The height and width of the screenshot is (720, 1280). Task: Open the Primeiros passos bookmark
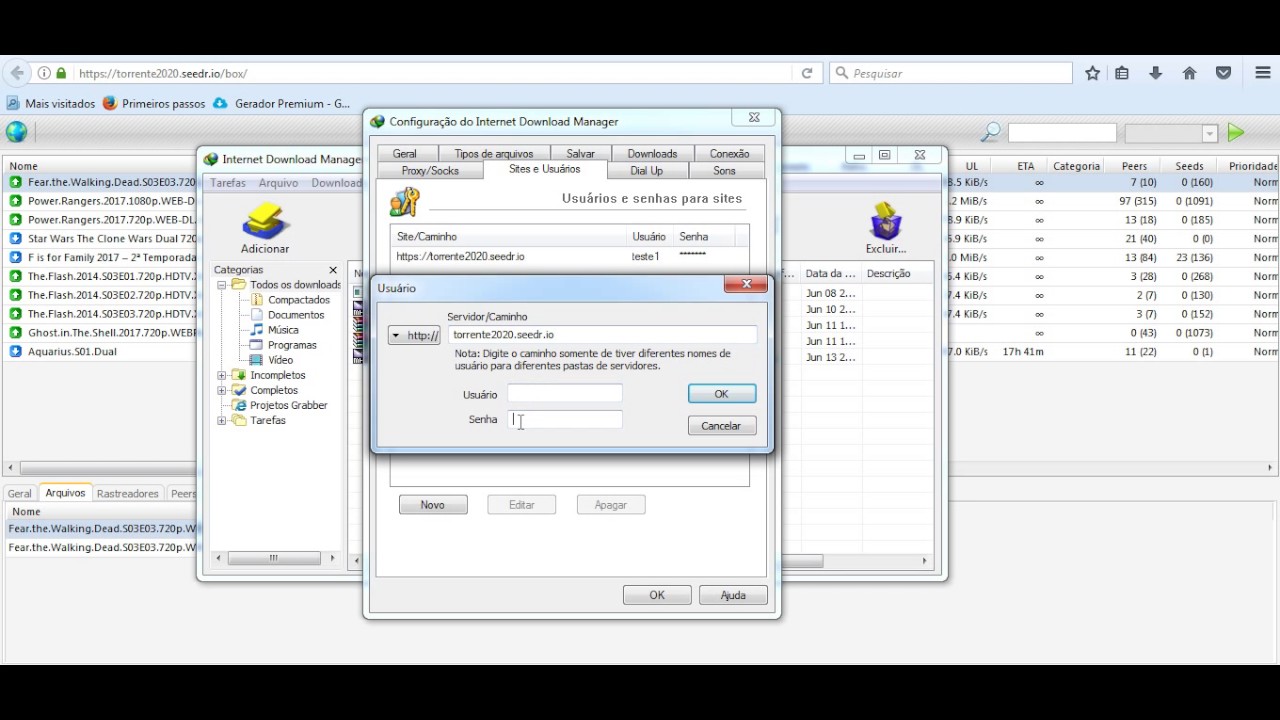(x=153, y=103)
